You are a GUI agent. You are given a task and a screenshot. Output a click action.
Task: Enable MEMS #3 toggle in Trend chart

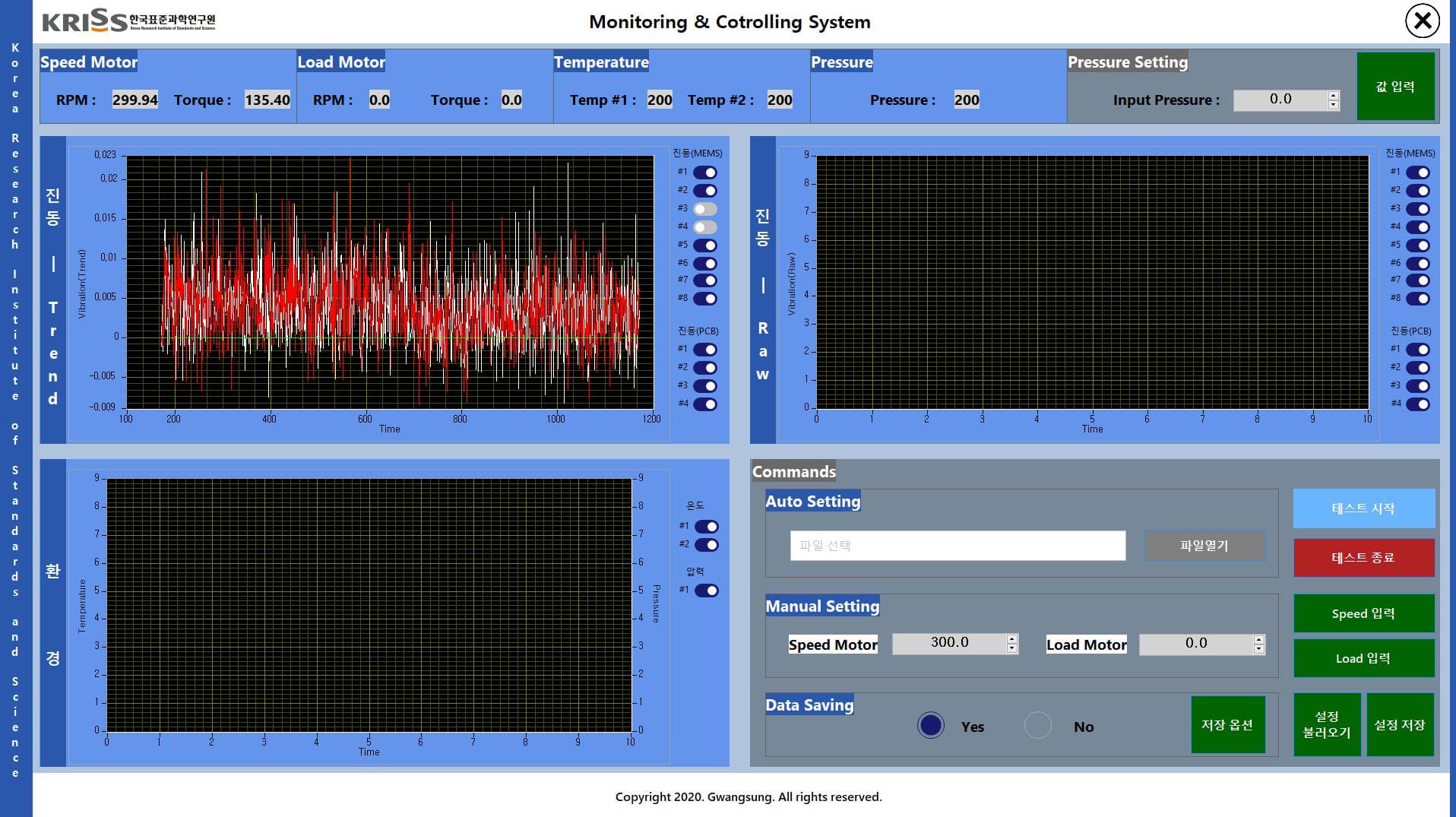pyautogui.click(x=704, y=209)
